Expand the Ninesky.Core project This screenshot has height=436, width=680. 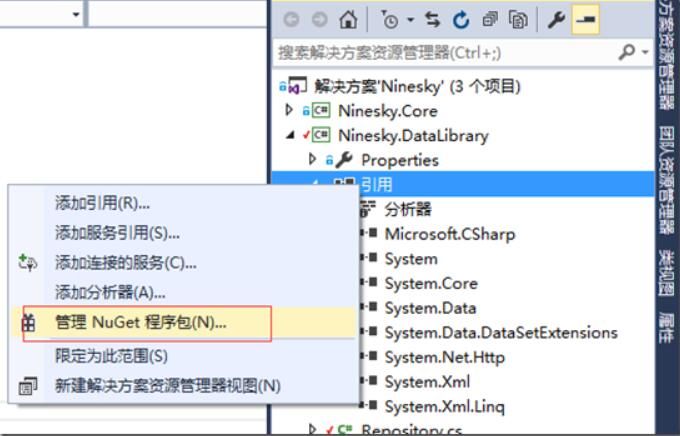(x=289, y=110)
